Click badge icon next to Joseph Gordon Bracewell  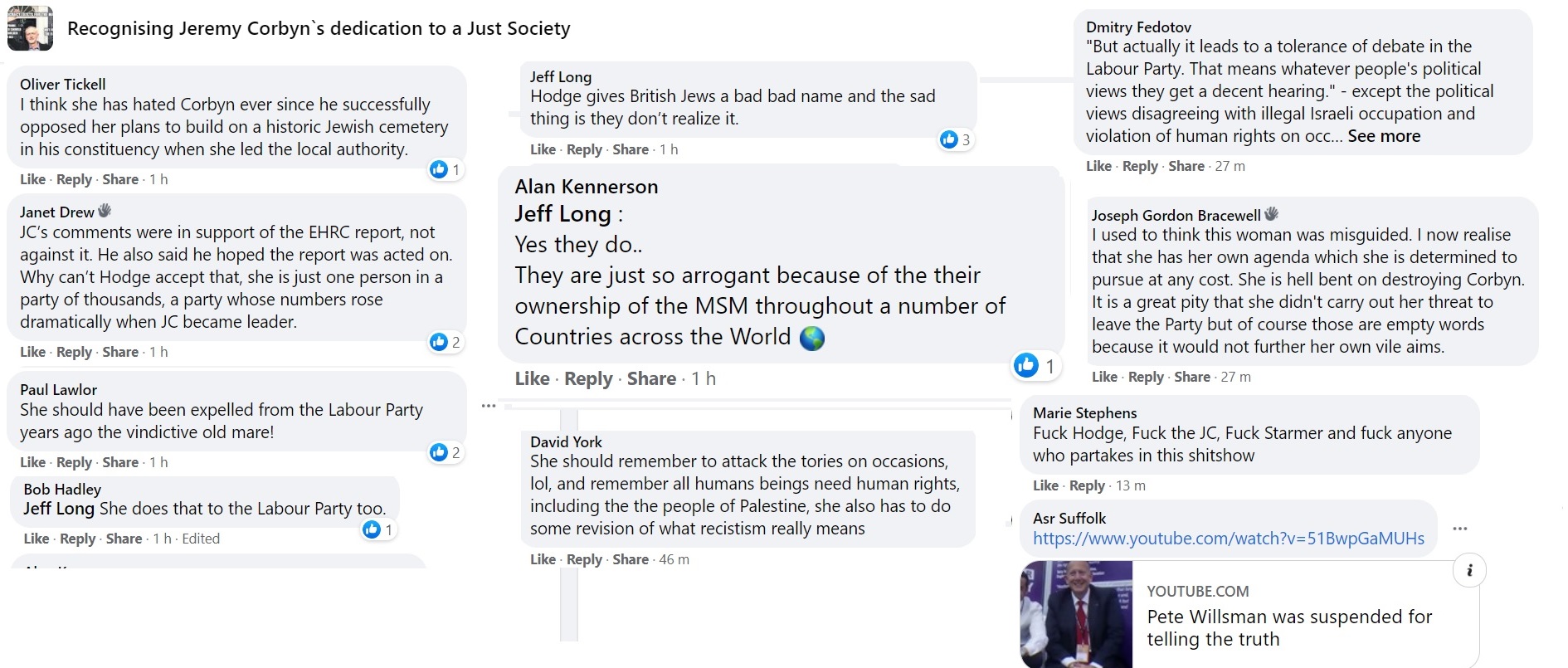pos(1272,214)
